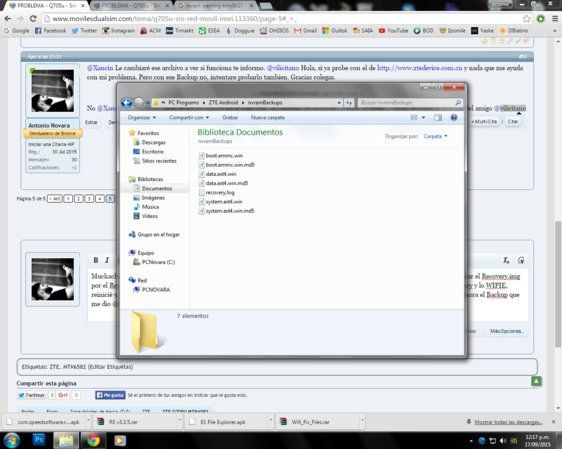Open the Gmail bookmark
This screenshot has height=449, width=562.
click(305, 31)
